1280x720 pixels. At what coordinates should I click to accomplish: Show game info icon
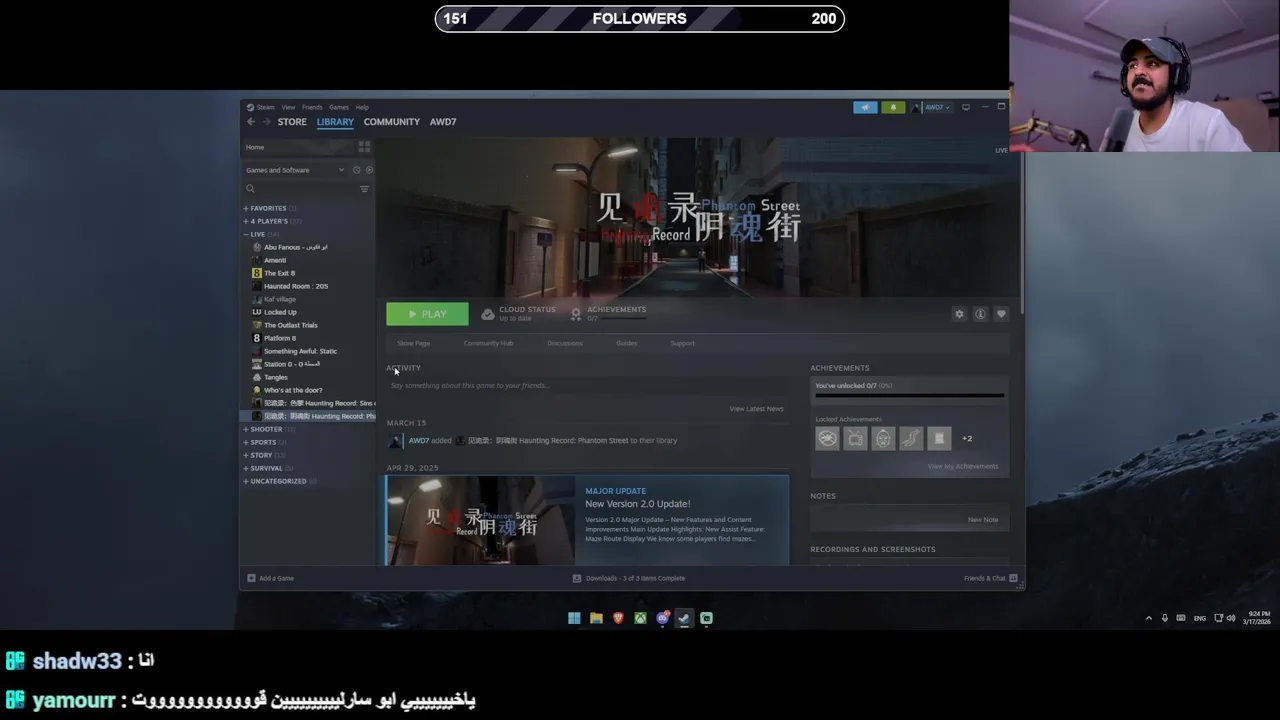coord(980,314)
